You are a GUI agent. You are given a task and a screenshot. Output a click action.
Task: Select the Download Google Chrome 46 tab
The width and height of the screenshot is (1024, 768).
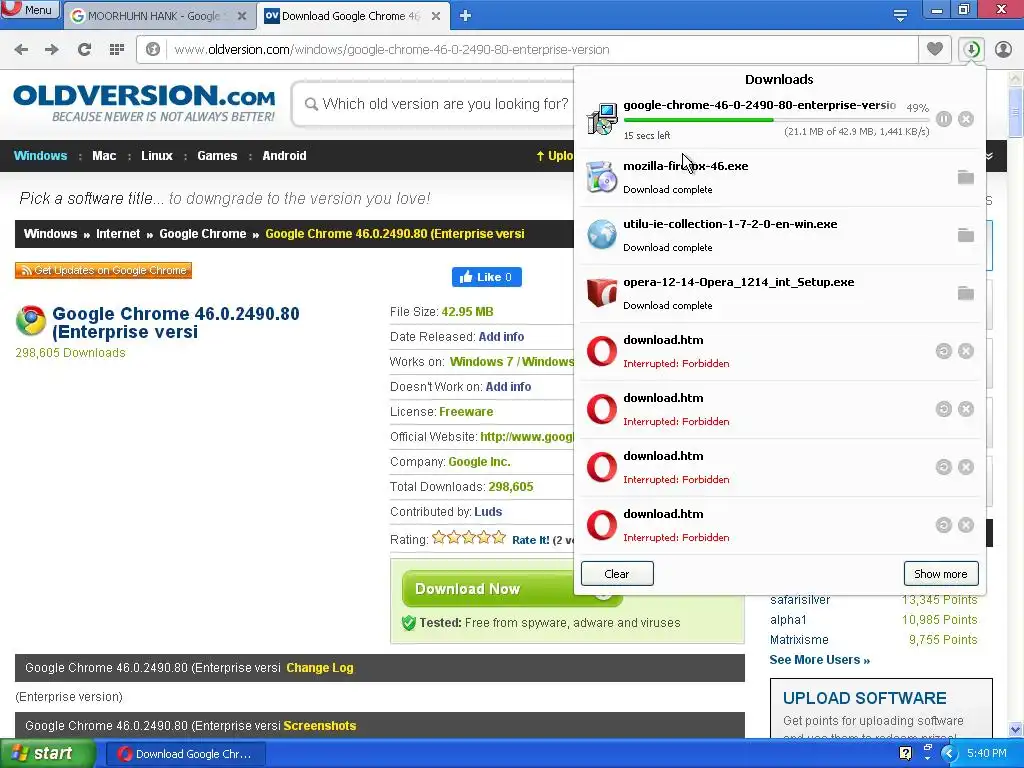coord(343,16)
